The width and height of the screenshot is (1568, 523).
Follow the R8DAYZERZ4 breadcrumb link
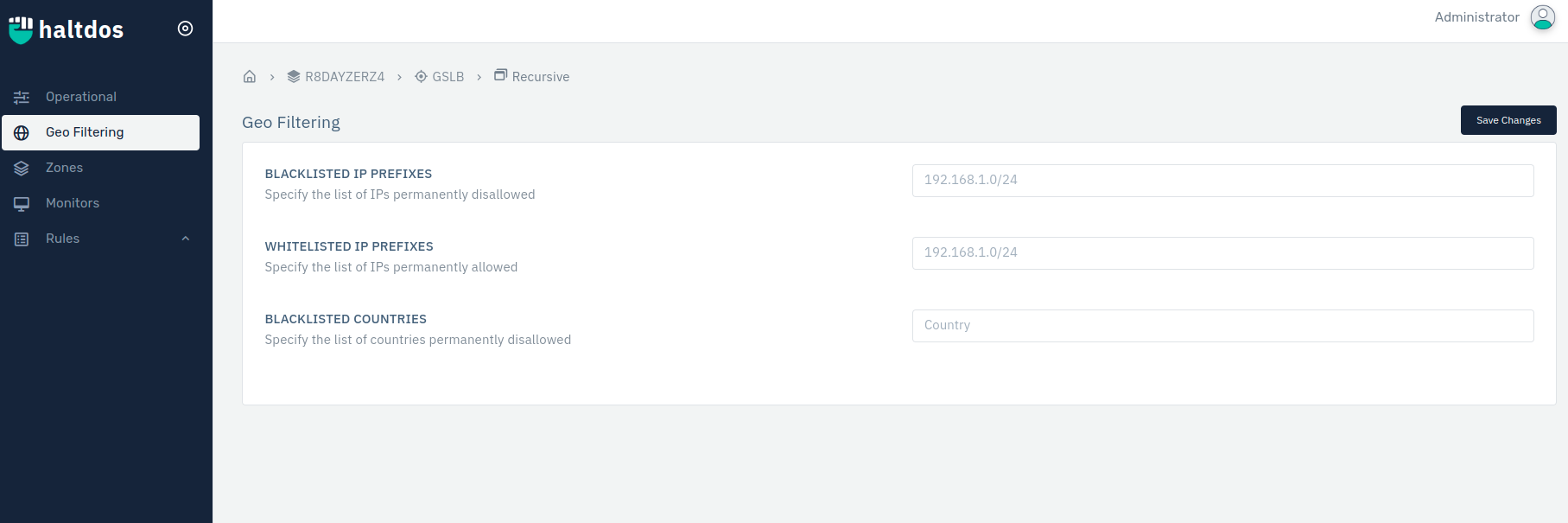click(344, 77)
